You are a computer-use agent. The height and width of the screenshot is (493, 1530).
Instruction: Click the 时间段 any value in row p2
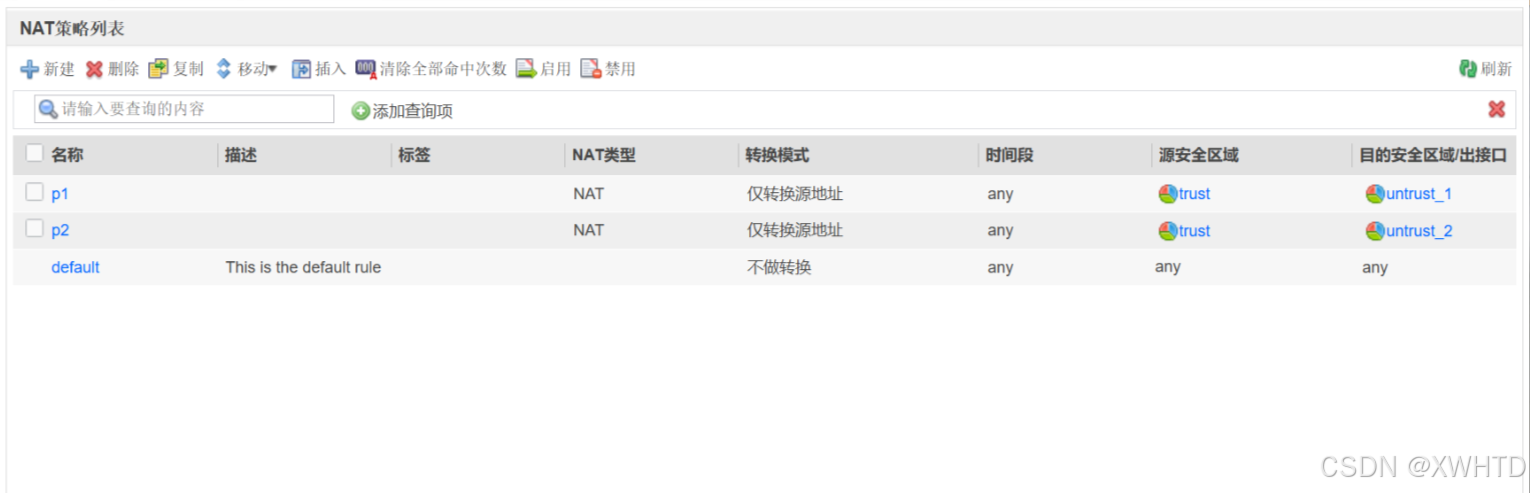point(1000,231)
